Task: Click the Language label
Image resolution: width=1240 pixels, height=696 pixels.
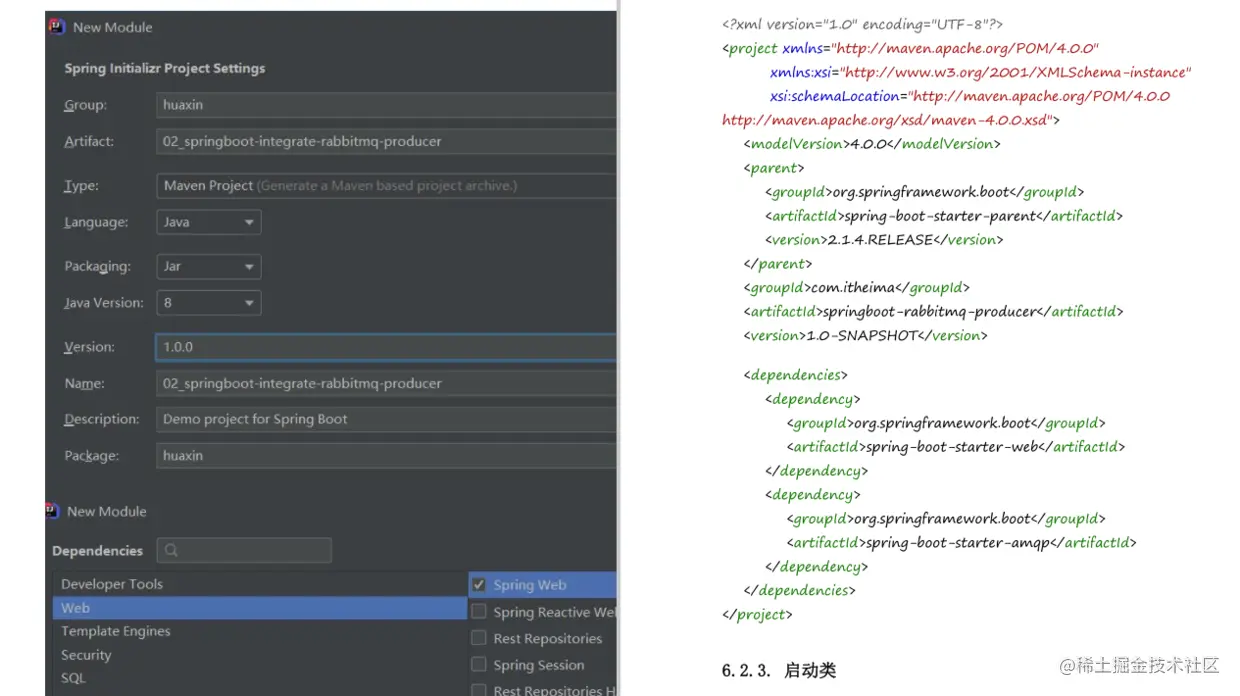Action: coord(96,222)
